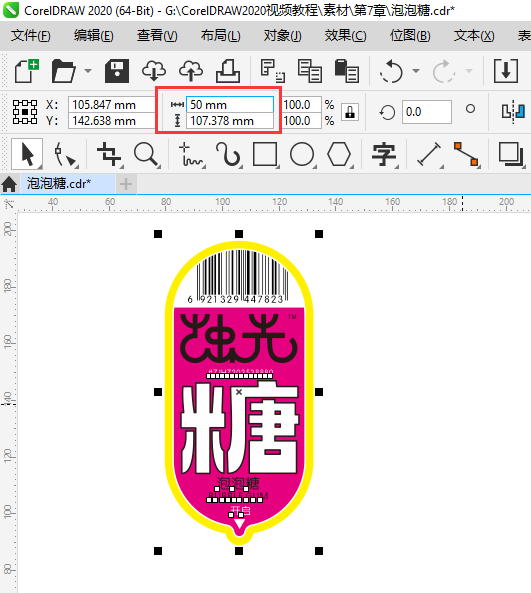Image resolution: width=531 pixels, height=593 pixels.
Task: Open the 布局(L) menu
Action: pos(220,36)
